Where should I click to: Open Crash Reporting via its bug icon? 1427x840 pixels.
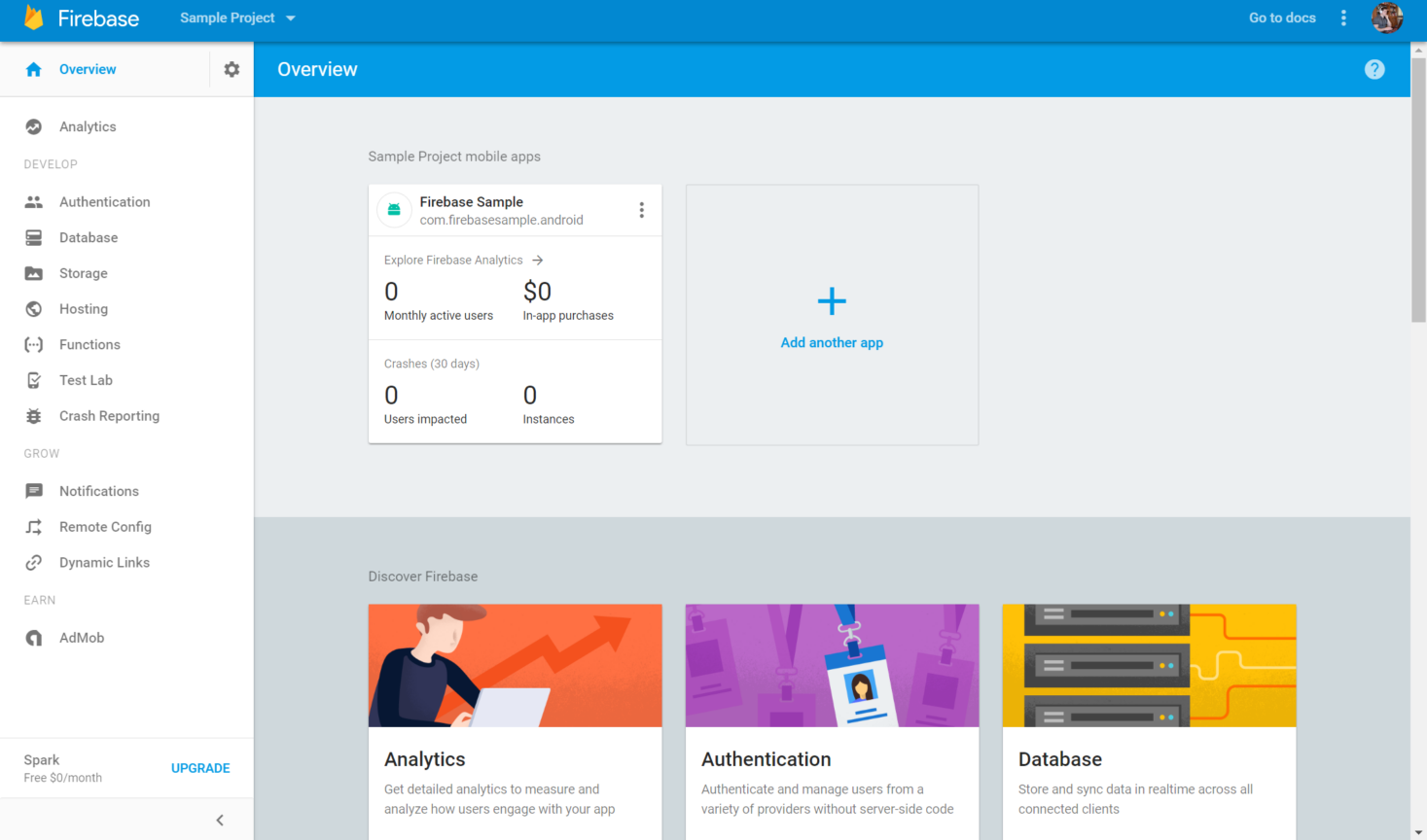coord(35,415)
